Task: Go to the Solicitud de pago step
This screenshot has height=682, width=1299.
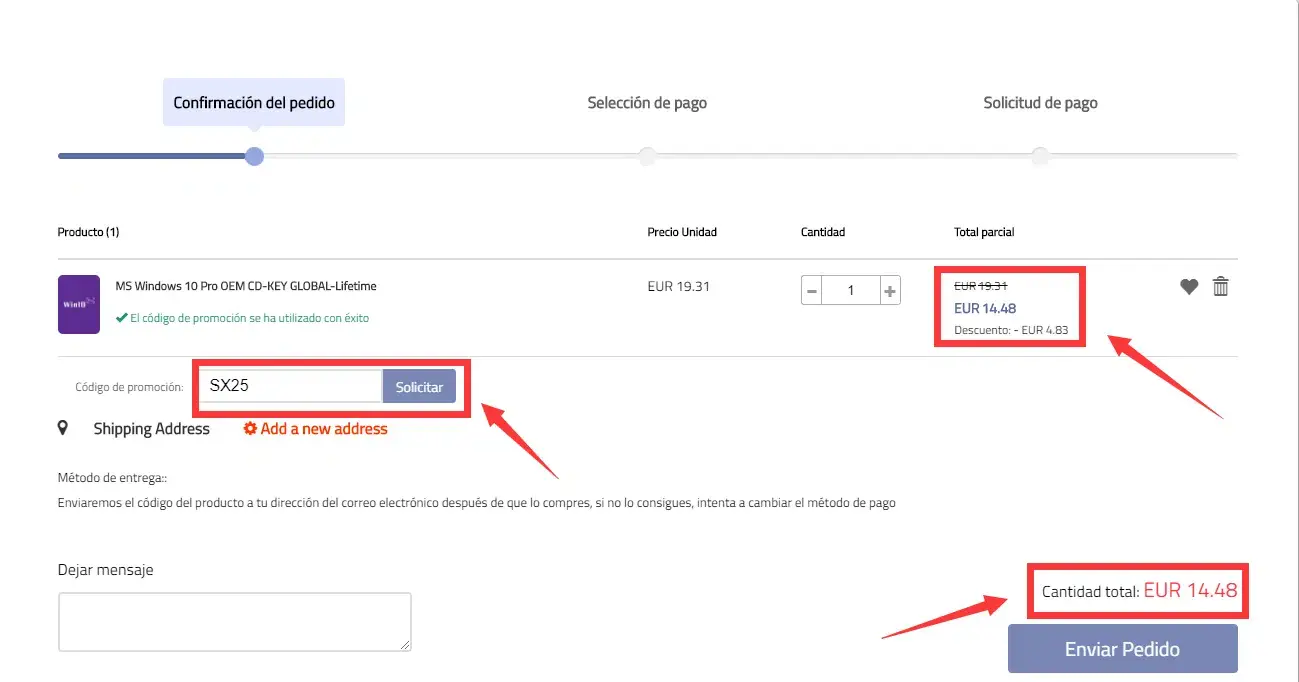Action: click(1040, 102)
